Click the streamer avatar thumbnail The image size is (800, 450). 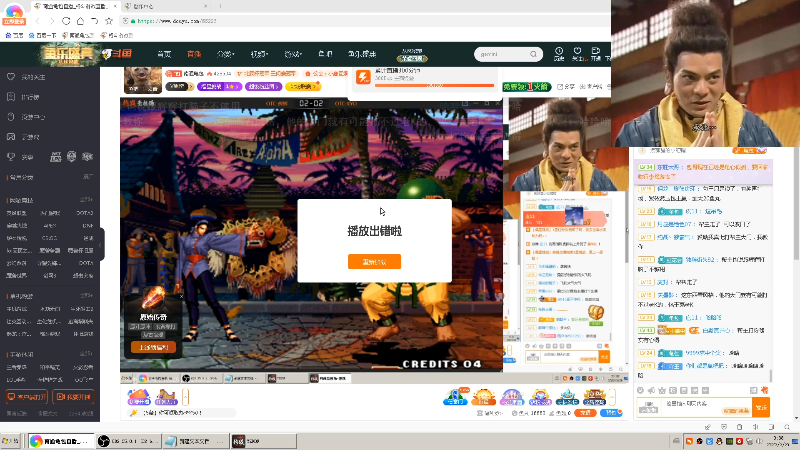click(143, 80)
